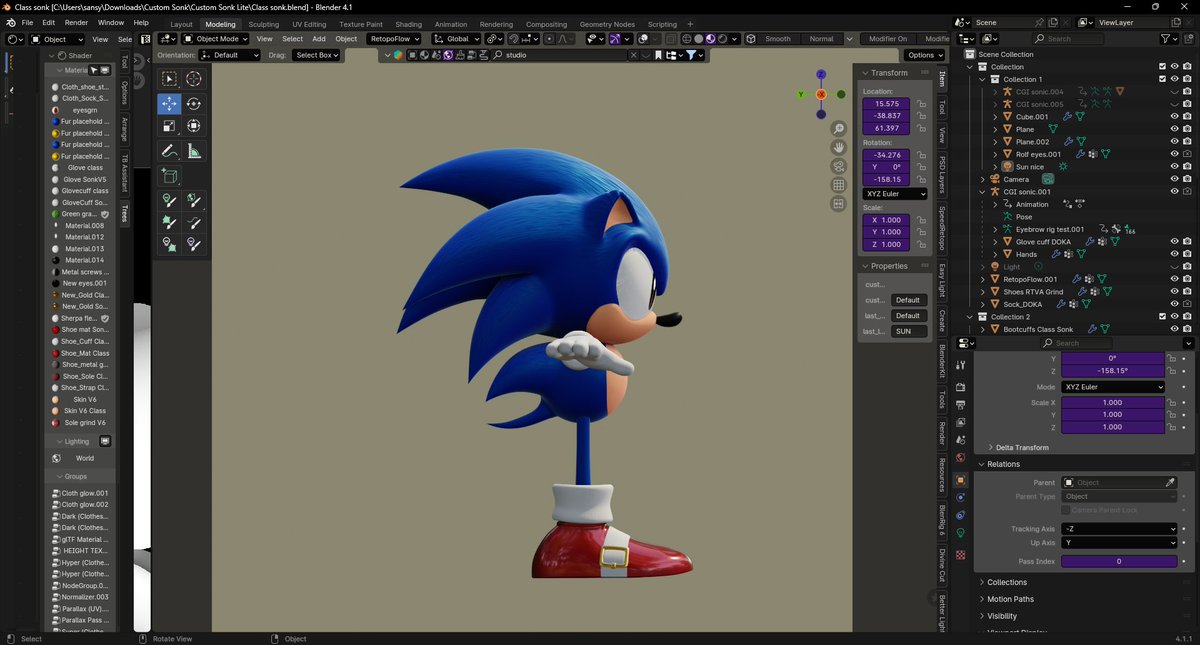Expand Rolf eyes.001 tree item

pyautogui.click(x=996, y=154)
